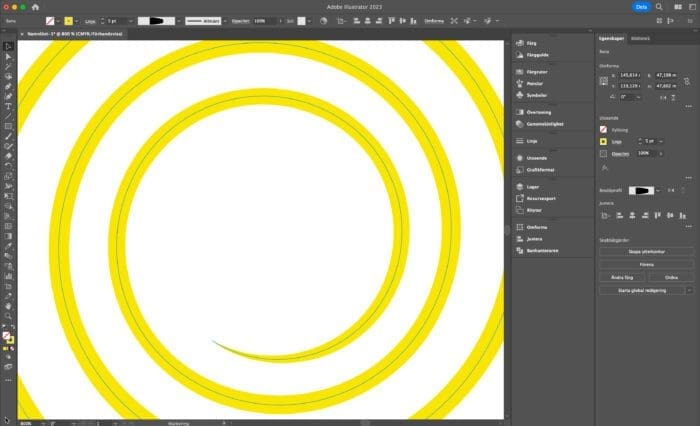The width and height of the screenshot is (700, 426).
Task: Open stroke weight dropdown in control bar
Action: click(x=131, y=21)
